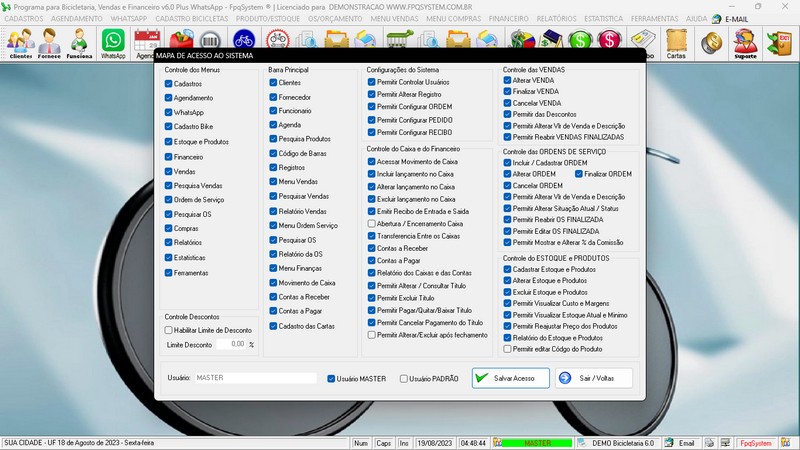Click the Limite Desconto value field
800x450 pixels.
231,344
